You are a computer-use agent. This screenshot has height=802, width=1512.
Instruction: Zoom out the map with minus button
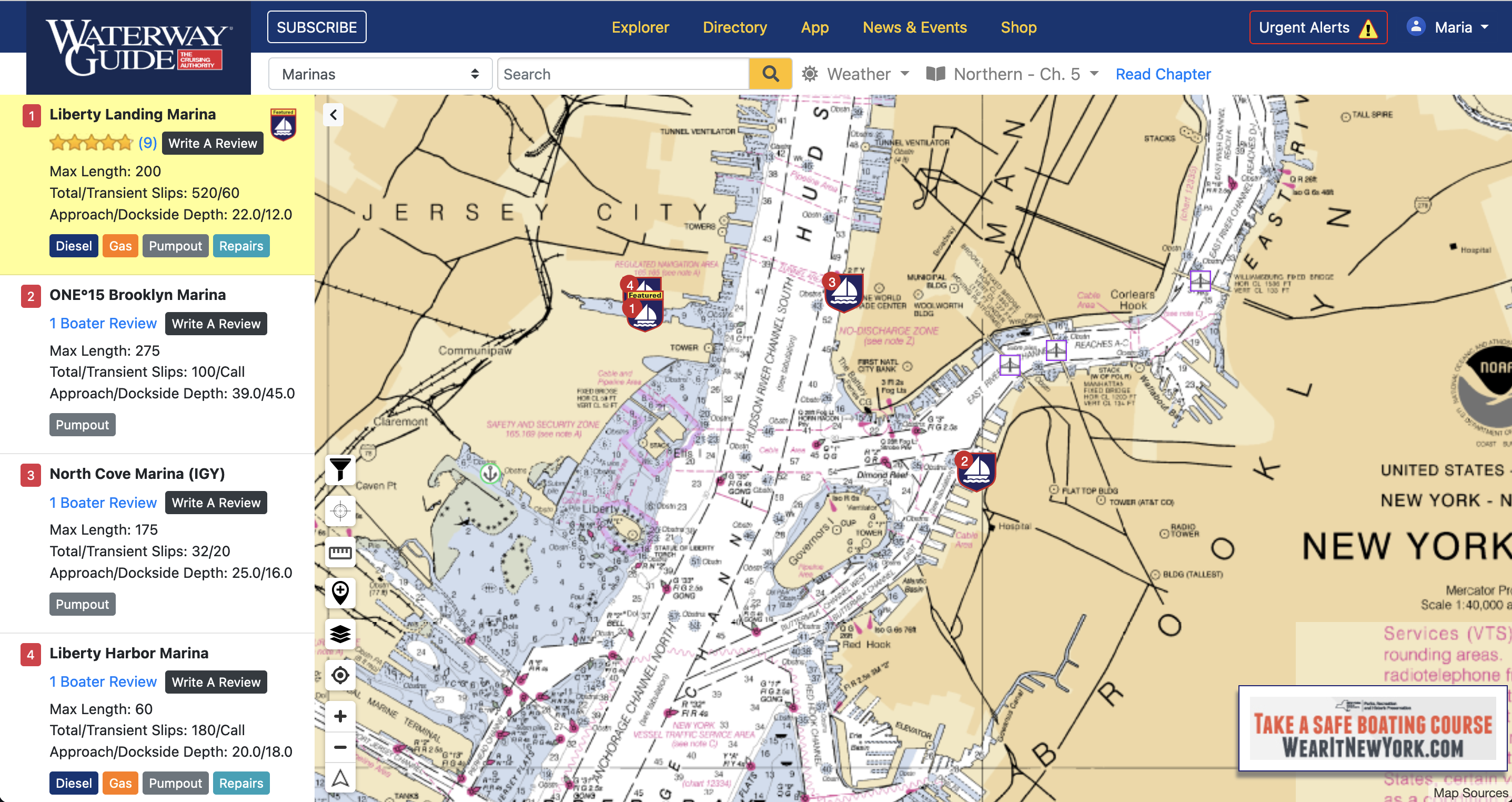(x=340, y=747)
